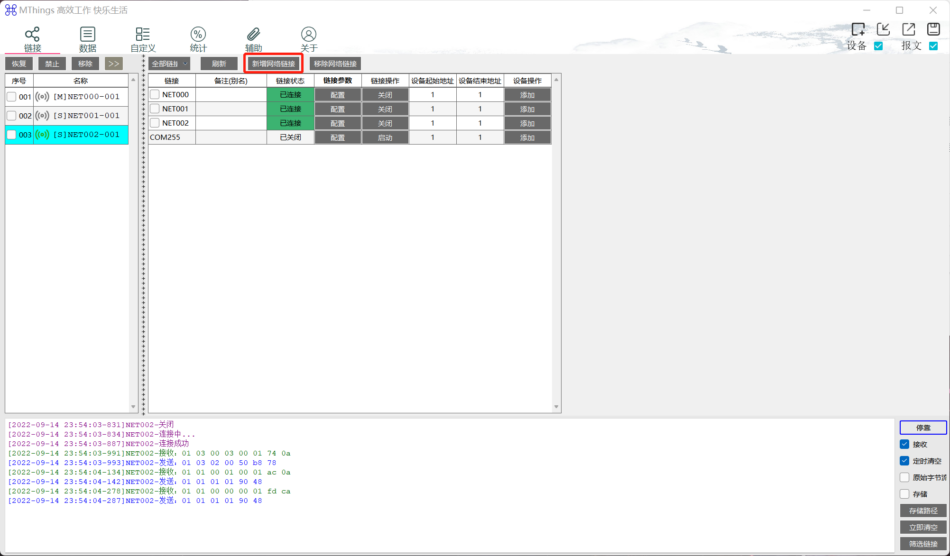Switch to the 自定义 custom tab
Screen dimensions: 950x556
tap(143, 39)
